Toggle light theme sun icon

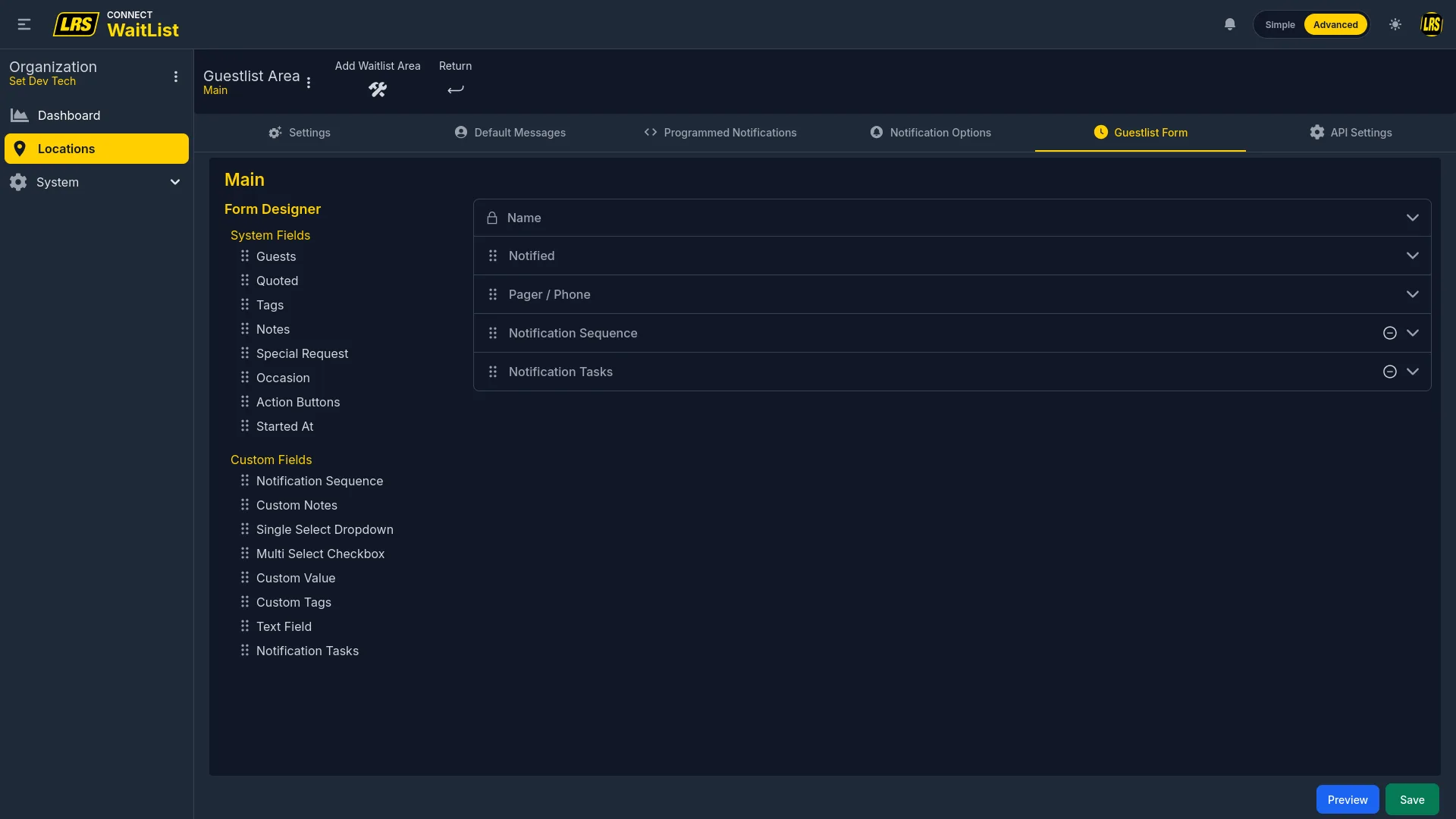pyautogui.click(x=1395, y=24)
